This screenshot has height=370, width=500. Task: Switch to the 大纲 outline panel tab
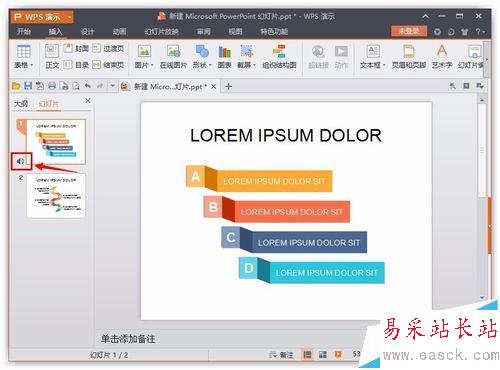pyautogui.click(x=21, y=104)
